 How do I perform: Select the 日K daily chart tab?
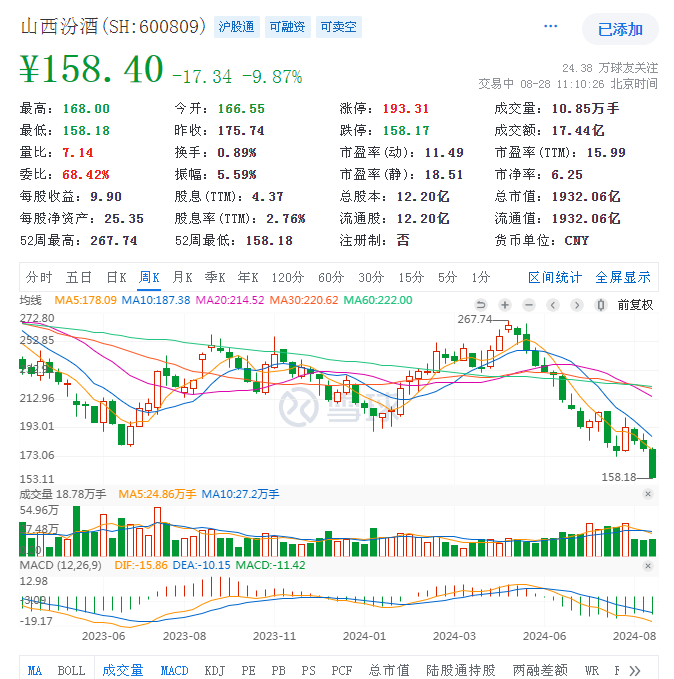(x=116, y=277)
